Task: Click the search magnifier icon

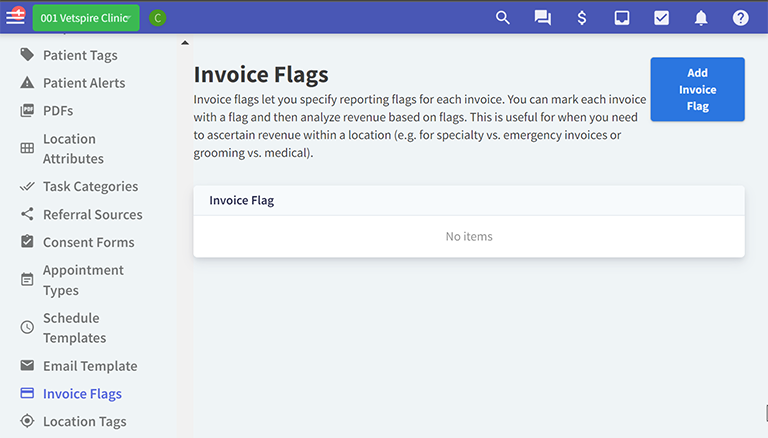Action: 503,17
